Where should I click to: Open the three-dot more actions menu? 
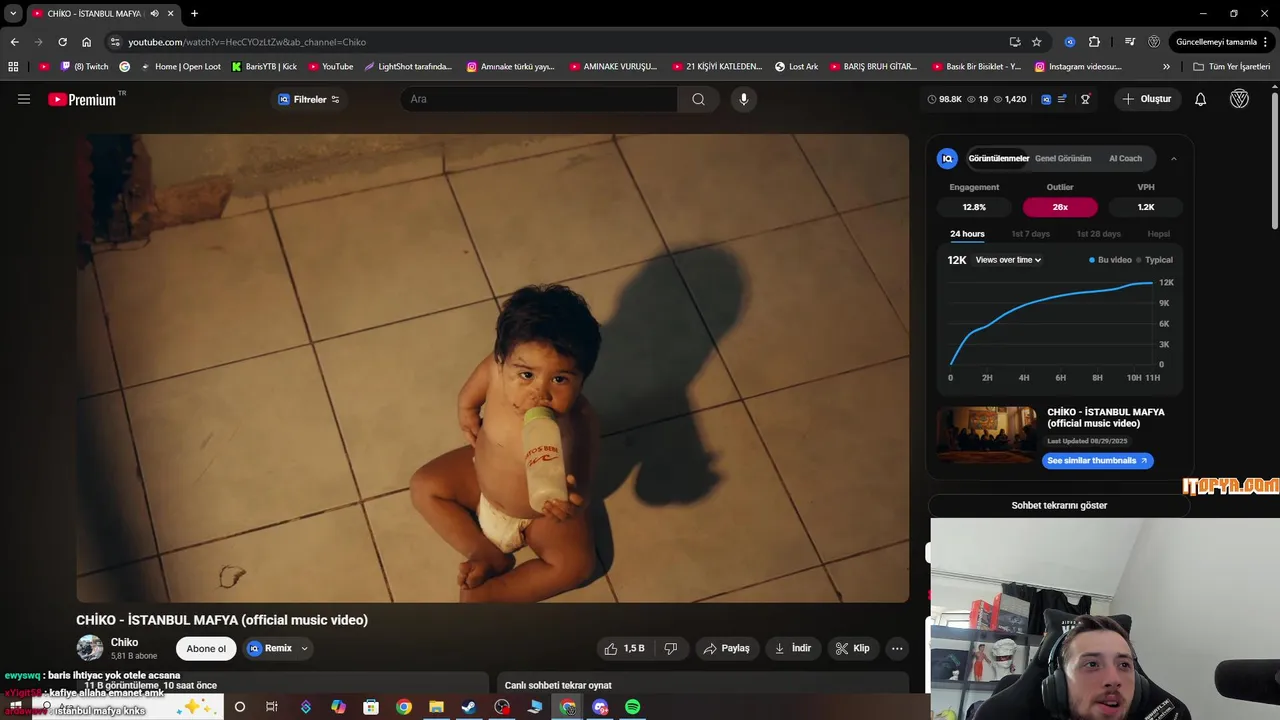pos(897,649)
